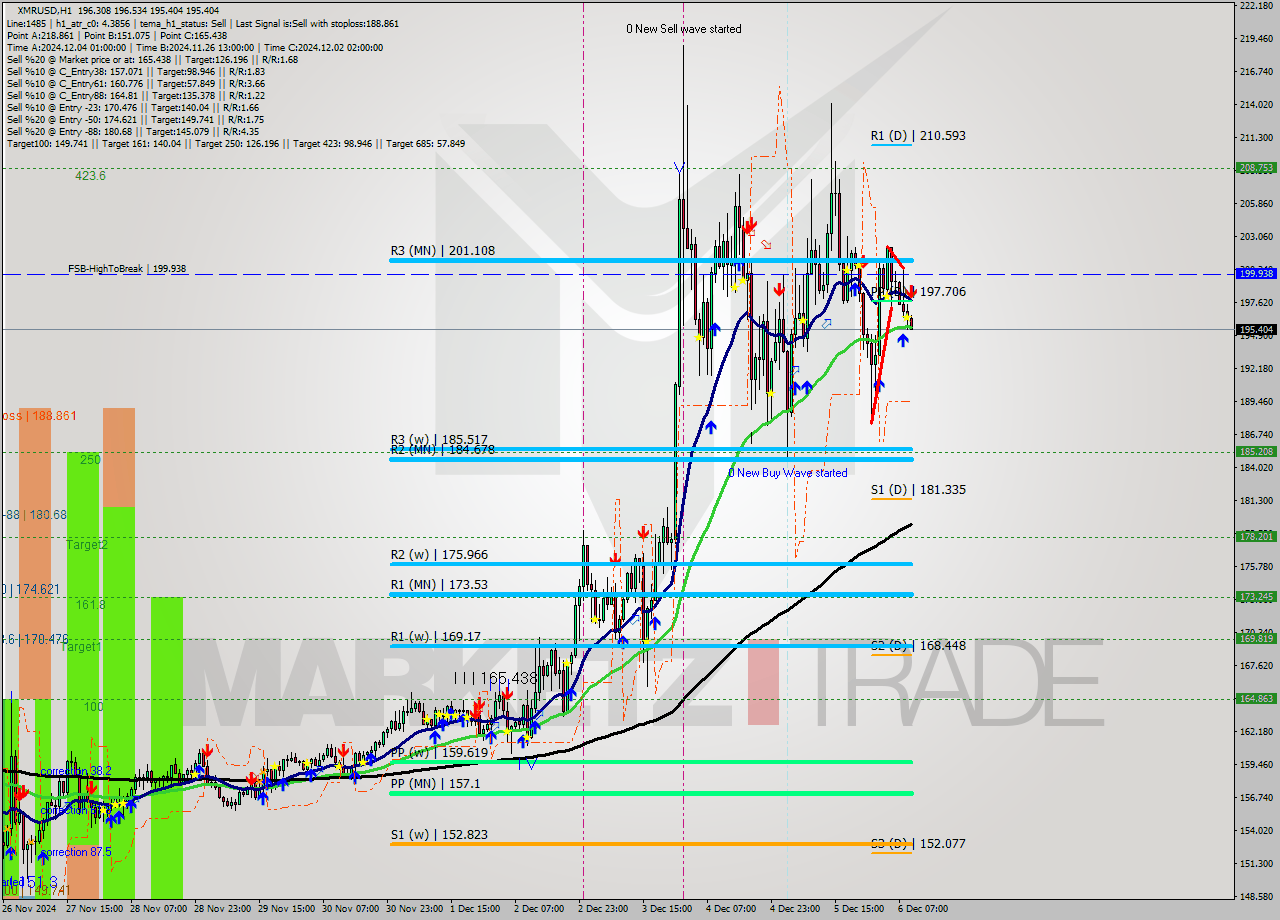Click the 197.706 daily pivot value

pyautogui.click(x=943, y=291)
